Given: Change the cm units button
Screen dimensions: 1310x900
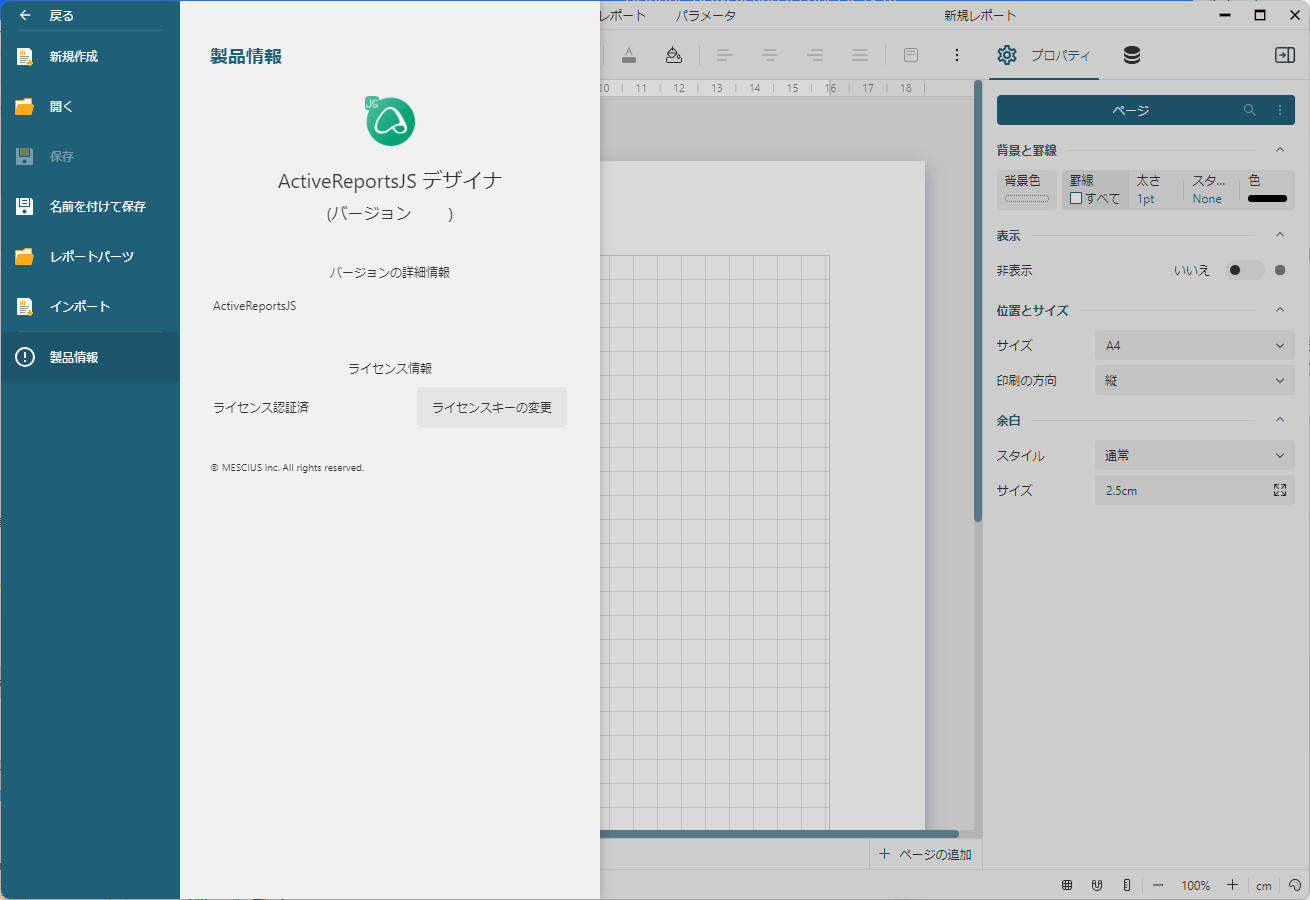Looking at the screenshot, I should 1264,885.
